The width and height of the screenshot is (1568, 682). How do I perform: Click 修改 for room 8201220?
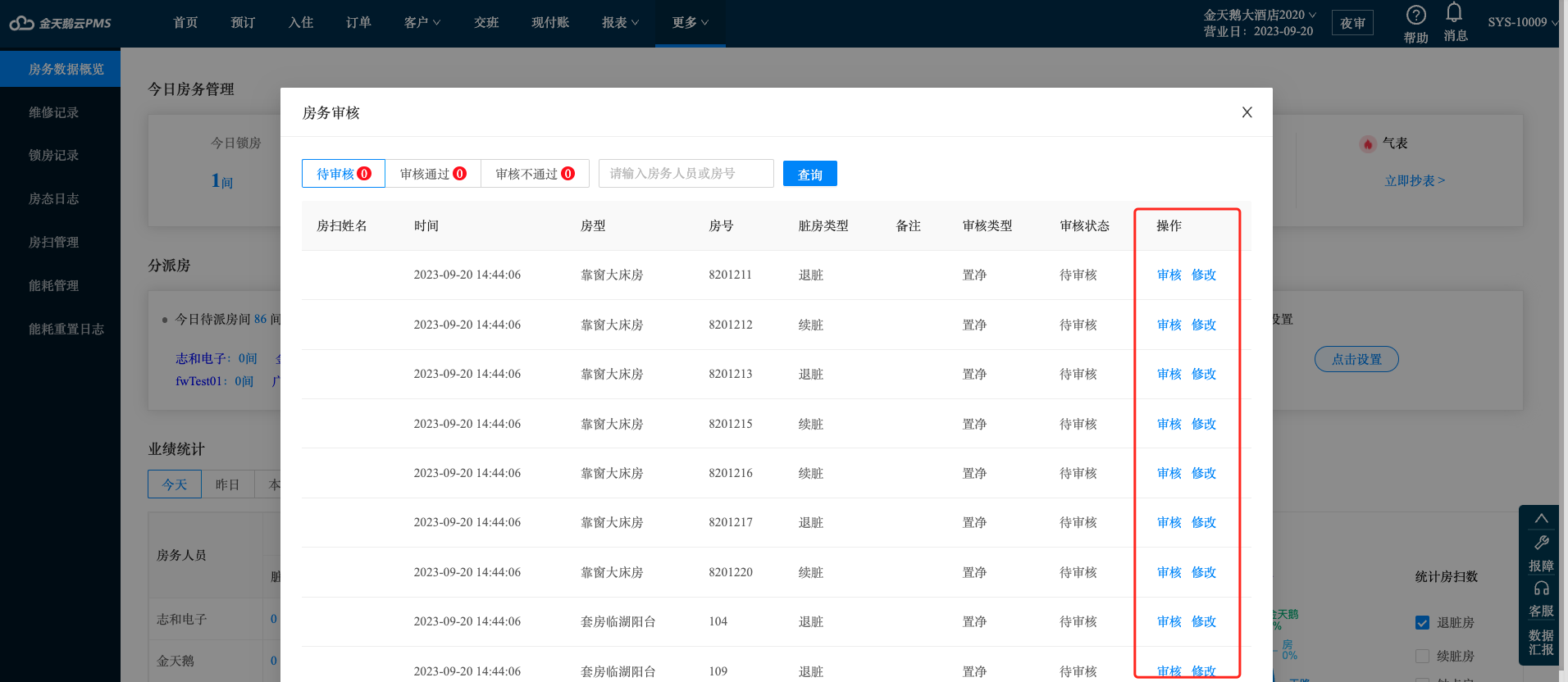point(1204,573)
